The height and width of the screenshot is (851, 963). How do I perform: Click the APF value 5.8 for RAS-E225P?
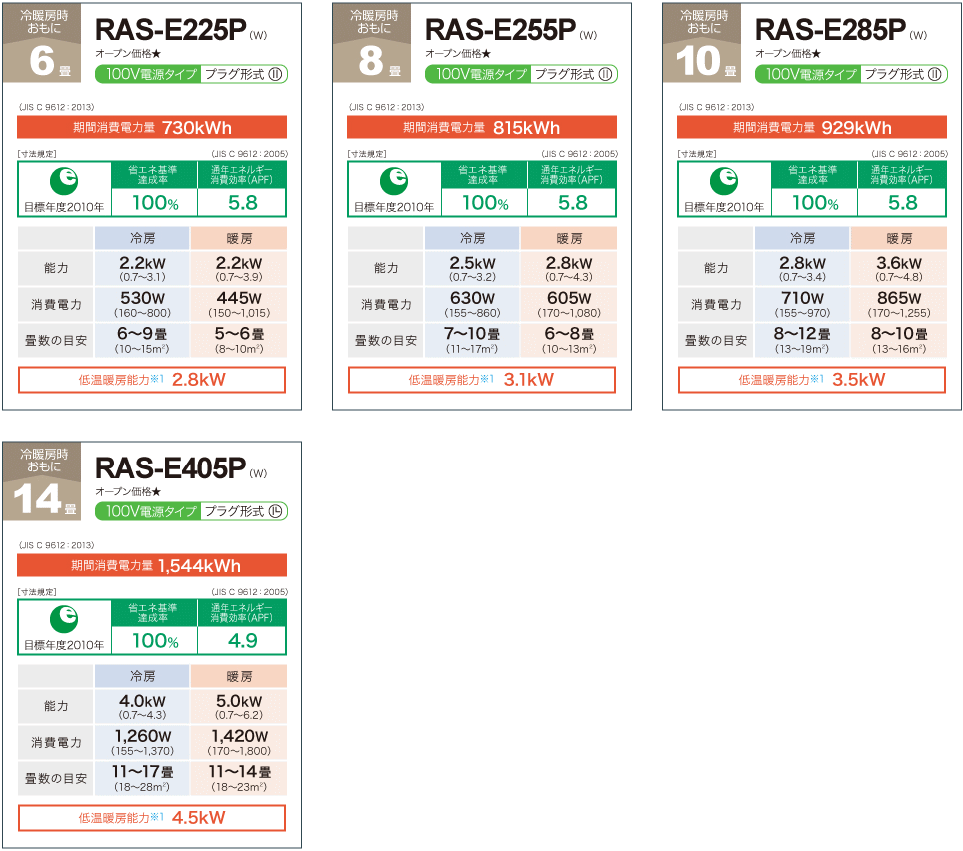pos(243,203)
